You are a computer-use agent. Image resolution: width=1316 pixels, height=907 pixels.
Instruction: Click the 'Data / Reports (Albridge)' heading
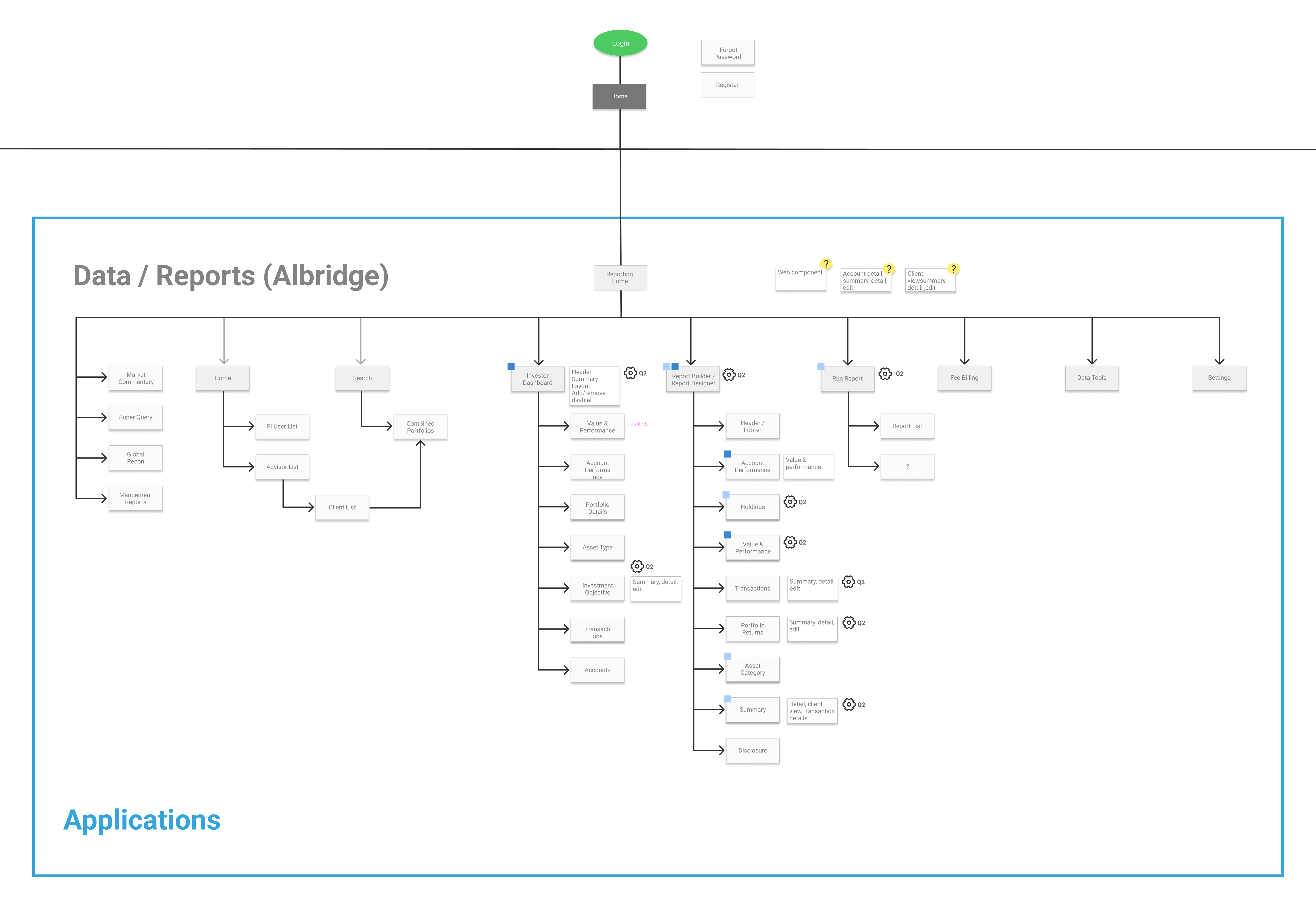click(x=231, y=276)
